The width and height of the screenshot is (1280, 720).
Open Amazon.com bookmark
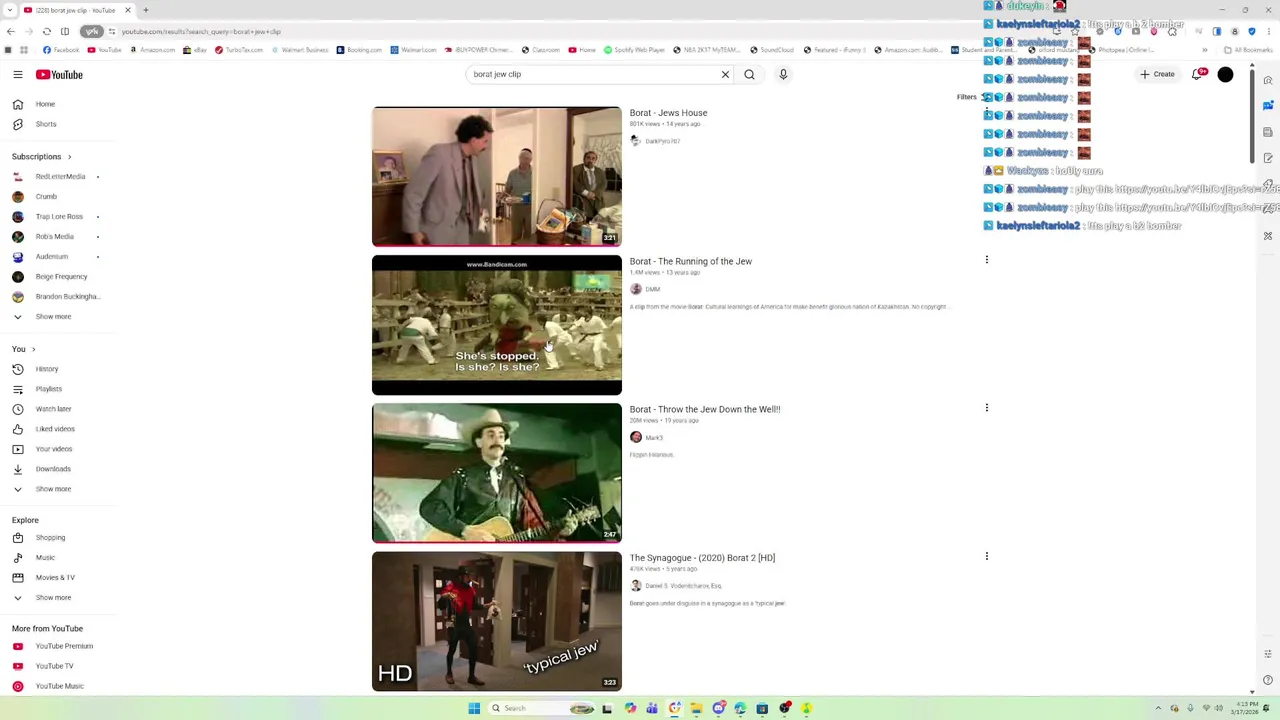152,50
